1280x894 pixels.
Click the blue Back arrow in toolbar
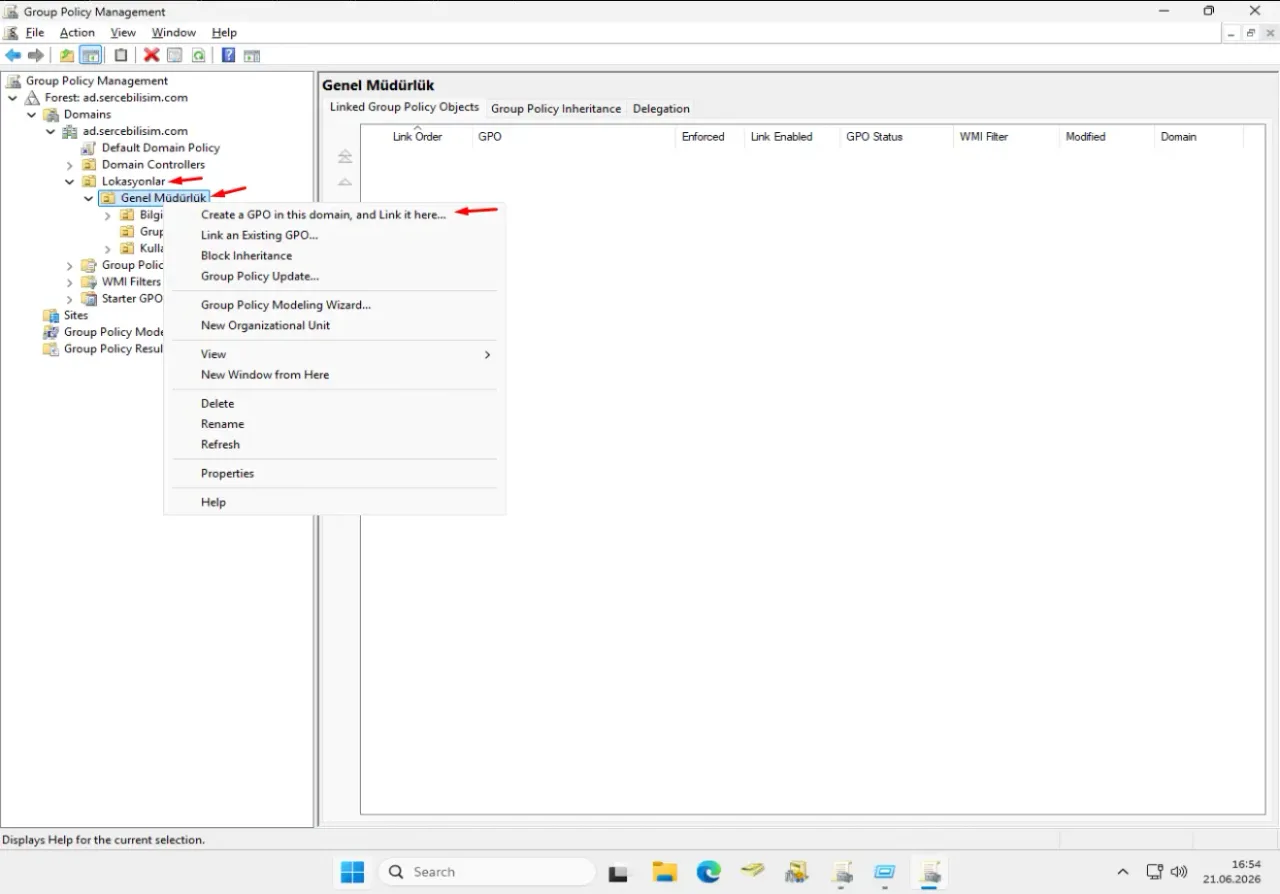click(x=13, y=56)
